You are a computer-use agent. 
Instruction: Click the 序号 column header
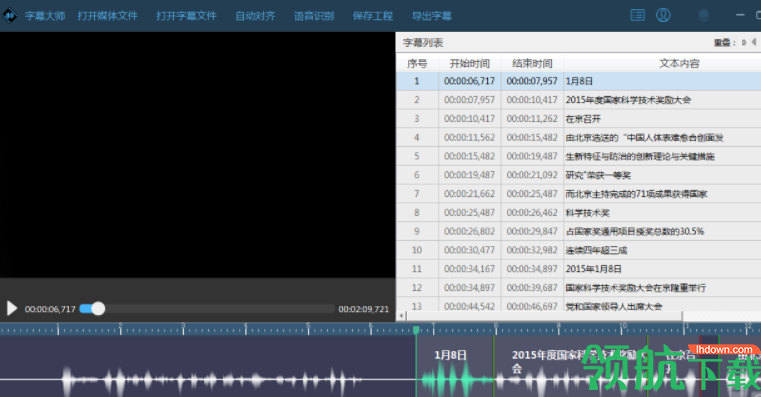(417, 64)
